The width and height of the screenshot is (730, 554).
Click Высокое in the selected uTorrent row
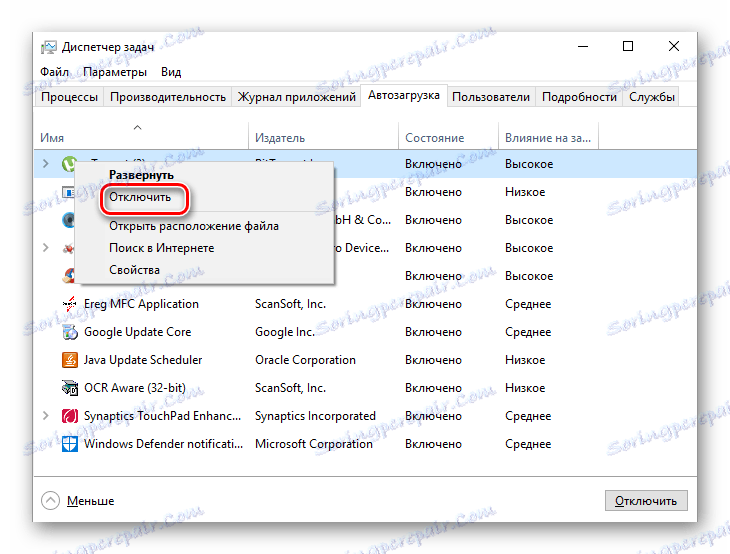(x=529, y=164)
